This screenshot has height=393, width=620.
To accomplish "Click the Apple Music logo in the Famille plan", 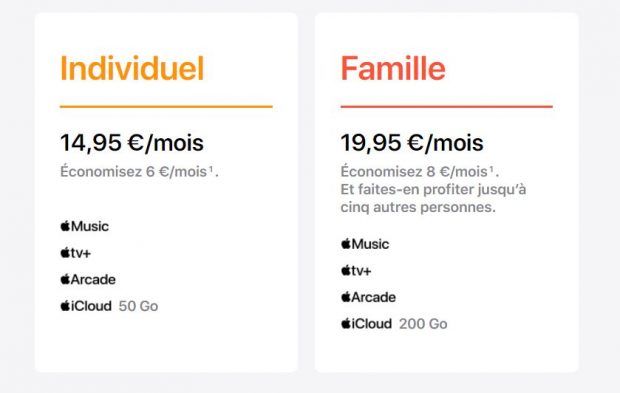I will click(365, 244).
